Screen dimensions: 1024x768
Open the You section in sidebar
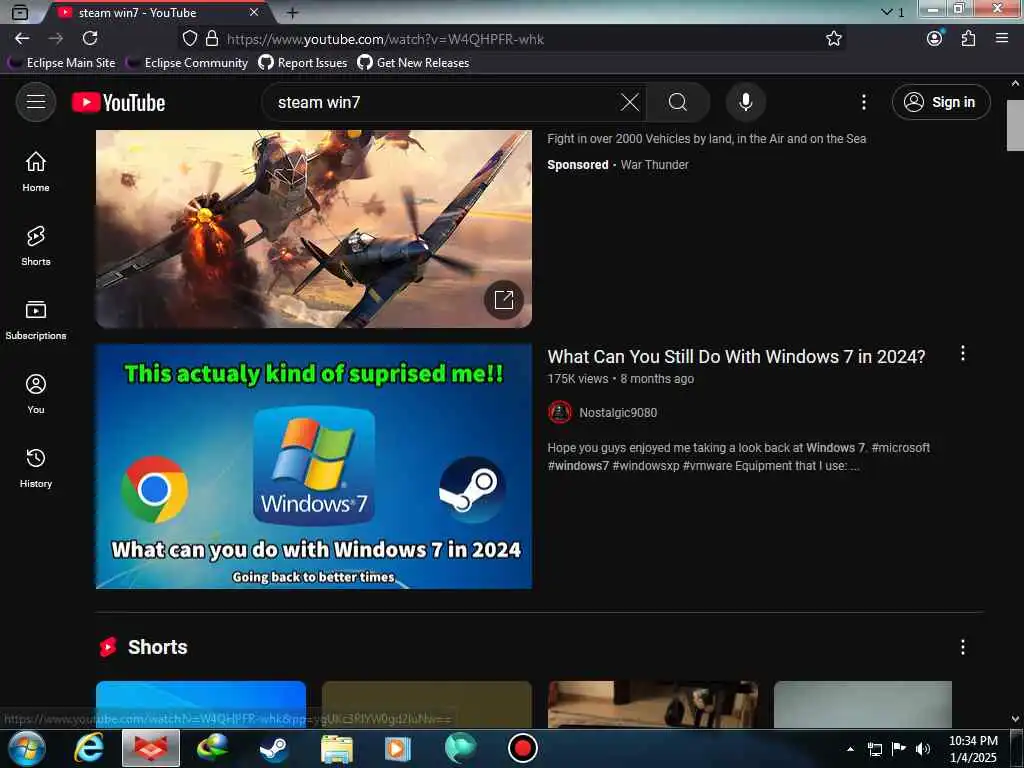(x=36, y=394)
